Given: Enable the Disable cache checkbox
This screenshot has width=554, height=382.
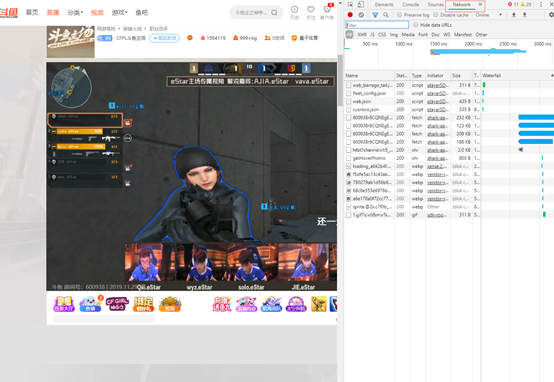Looking at the screenshot, I should tap(436, 15).
